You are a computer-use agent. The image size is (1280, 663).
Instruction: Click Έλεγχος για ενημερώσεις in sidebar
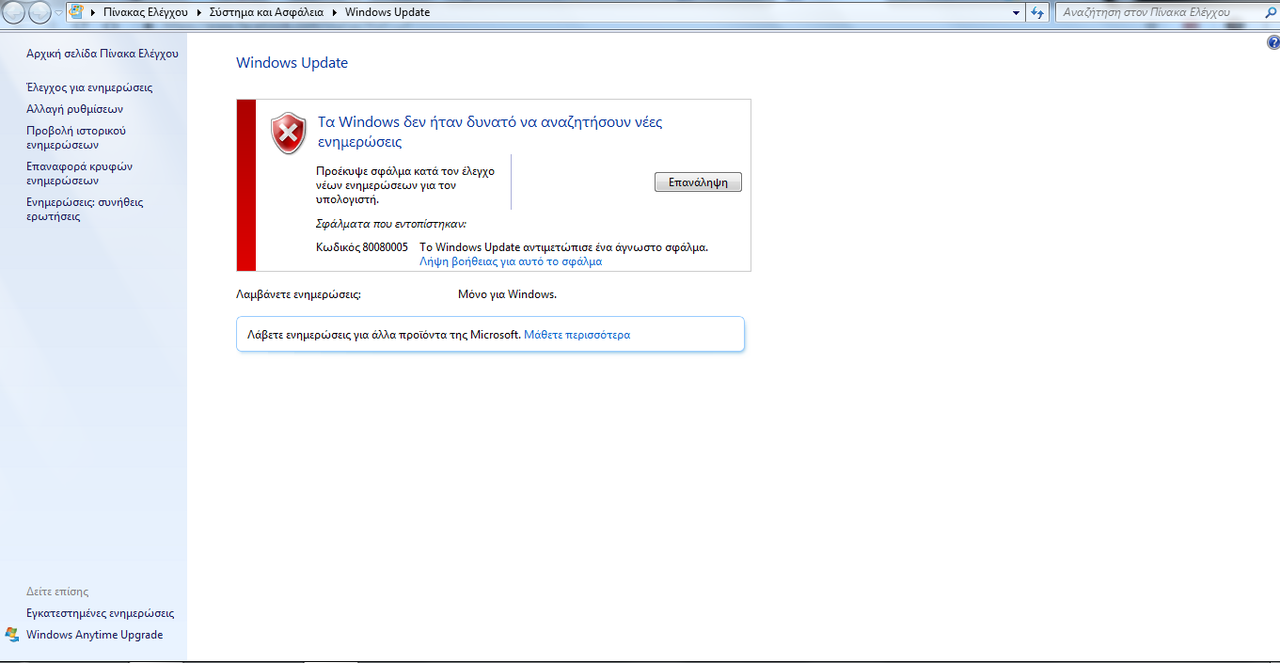(x=89, y=88)
